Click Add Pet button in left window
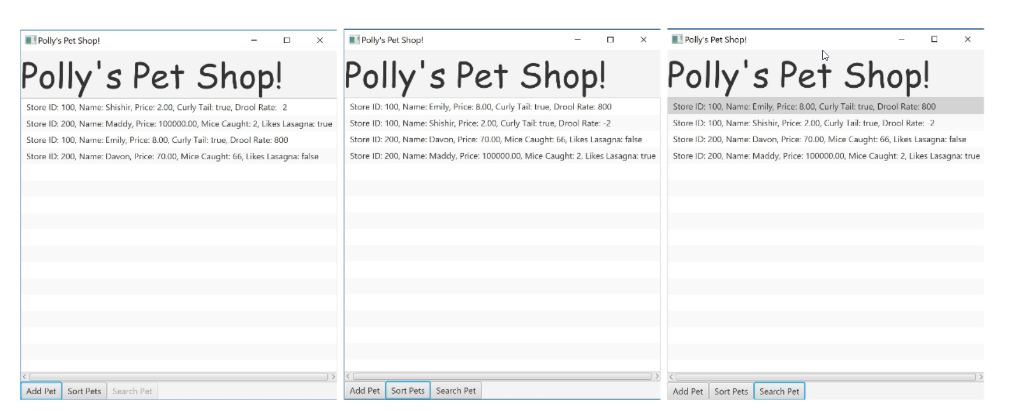1024x410 pixels. click(x=41, y=391)
